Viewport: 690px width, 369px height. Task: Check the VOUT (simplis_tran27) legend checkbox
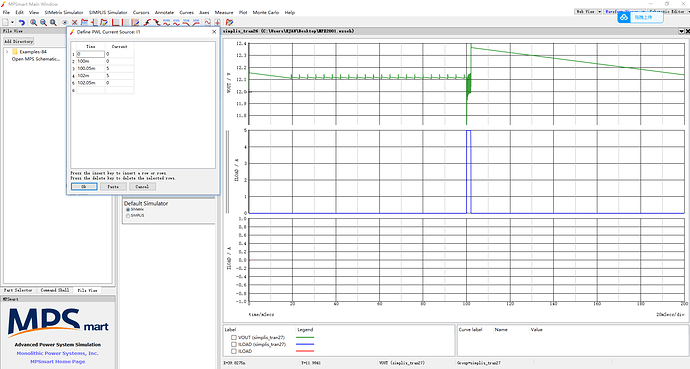point(234,337)
